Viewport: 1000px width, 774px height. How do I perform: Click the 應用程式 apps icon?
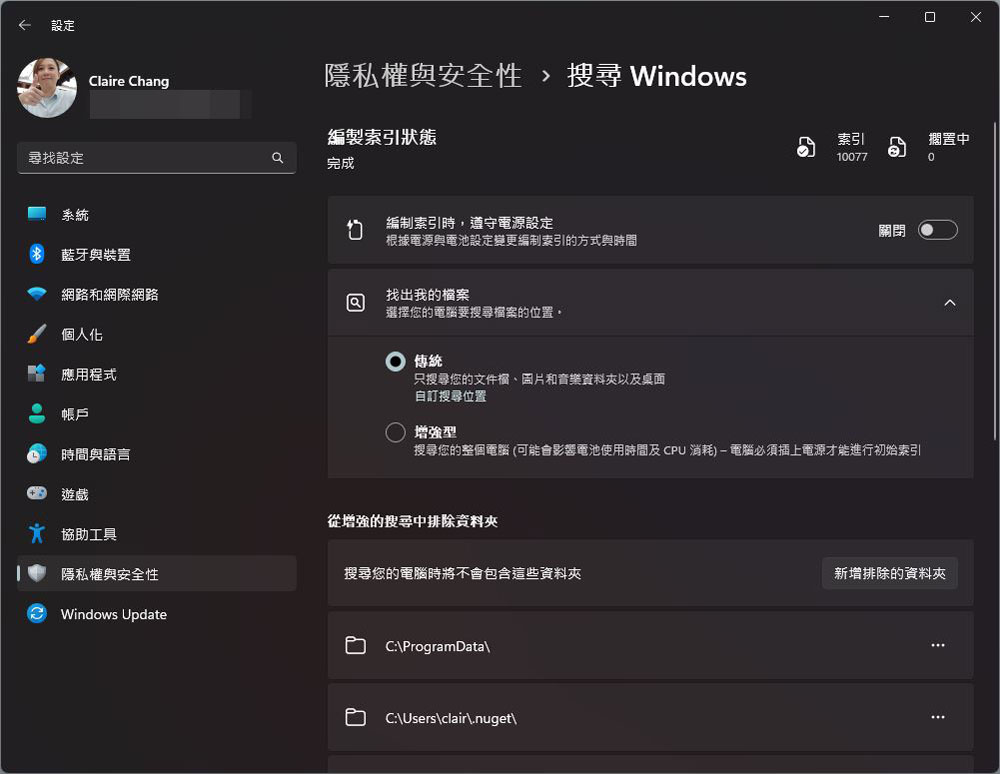pos(37,373)
